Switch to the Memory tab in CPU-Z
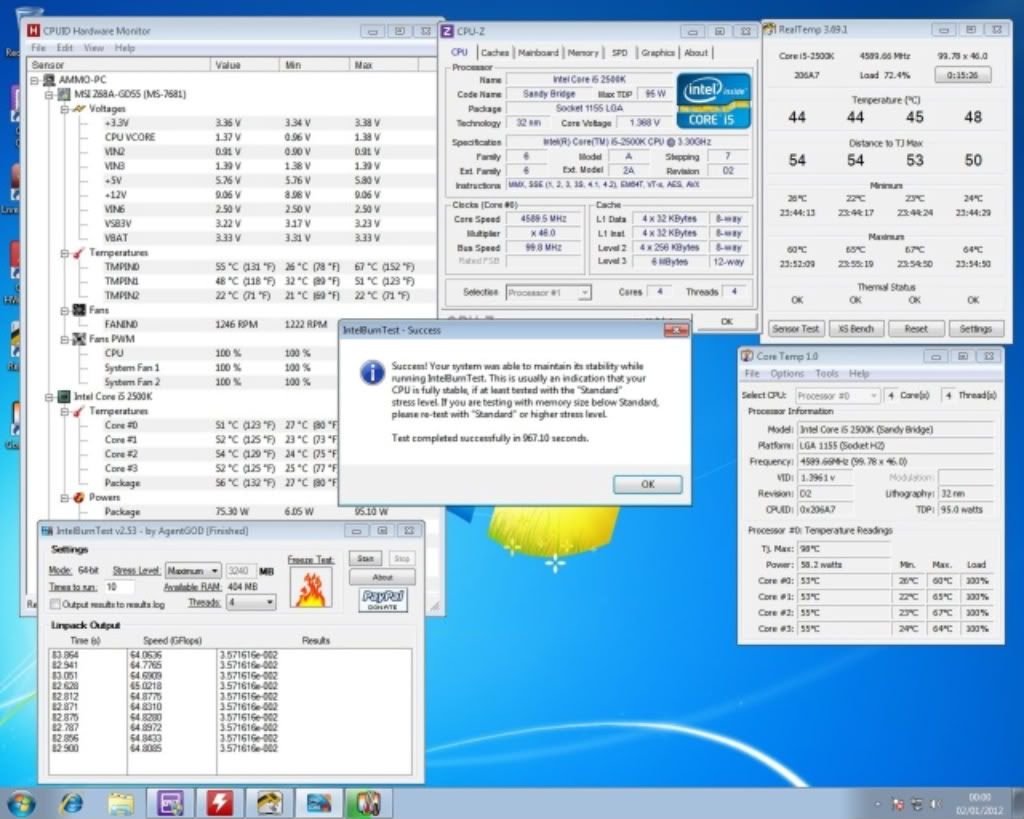This screenshot has width=1024, height=819. (x=583, y=53)
